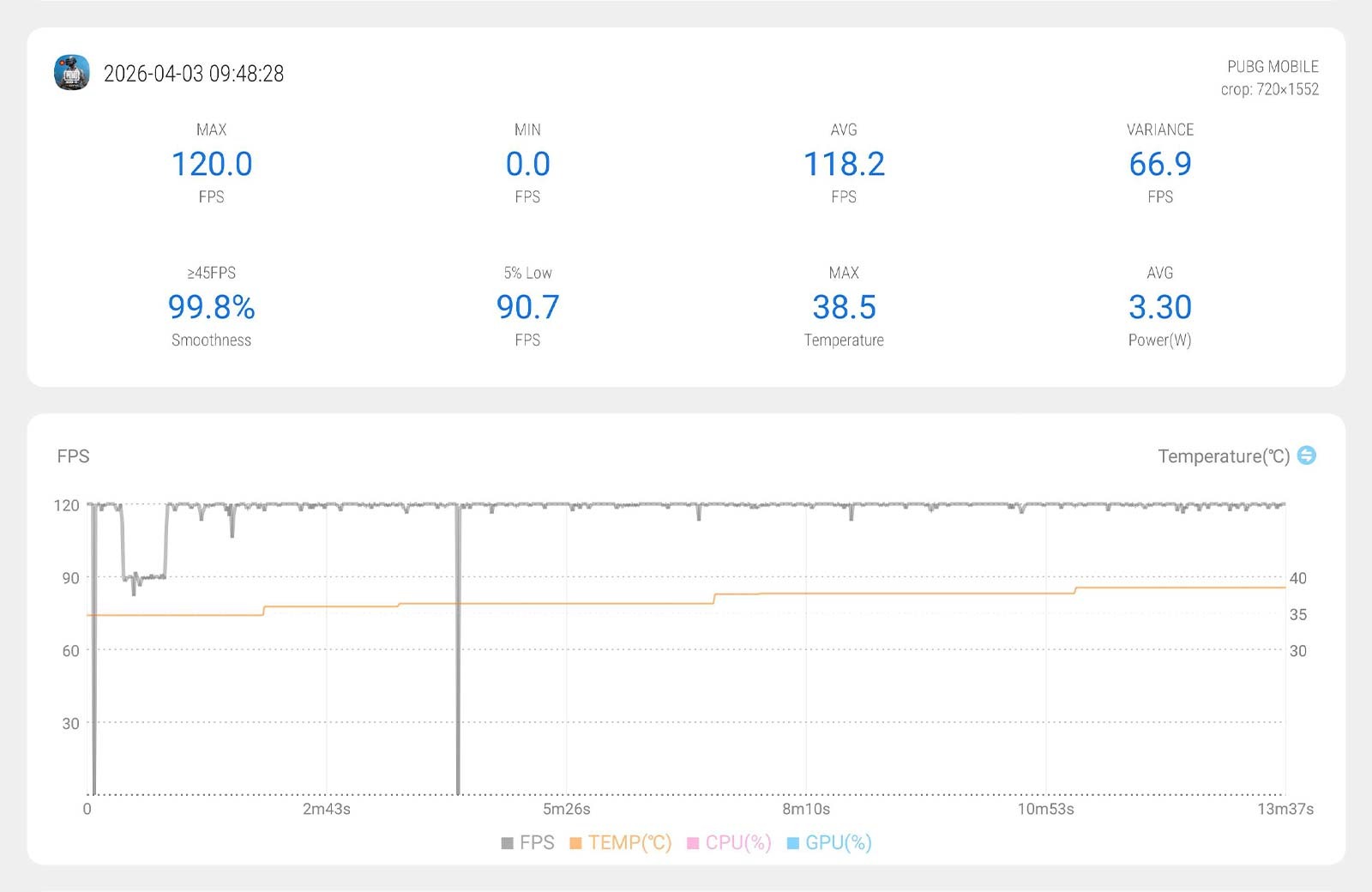Viewport: 1372px width, 892px height.
Task: Click the gray FPS legend square
Action: 507,843
